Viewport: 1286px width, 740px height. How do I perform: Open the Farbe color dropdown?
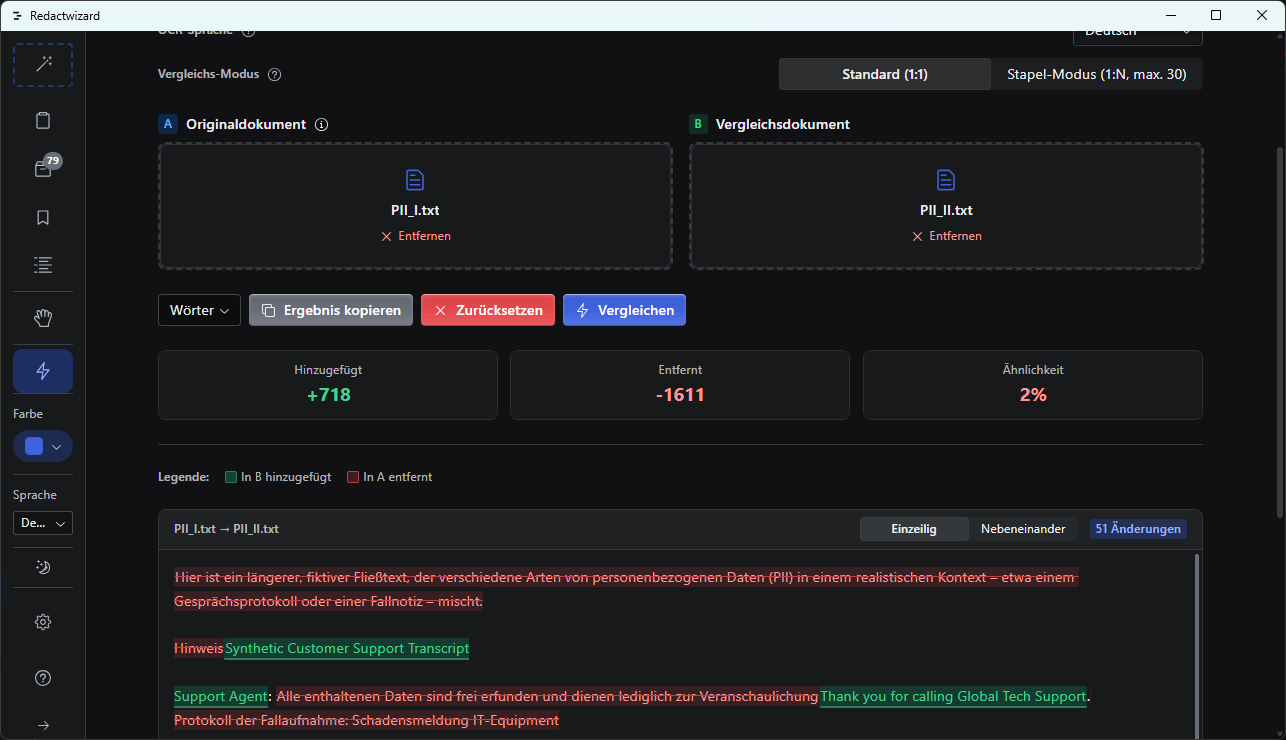pos(43,446)
